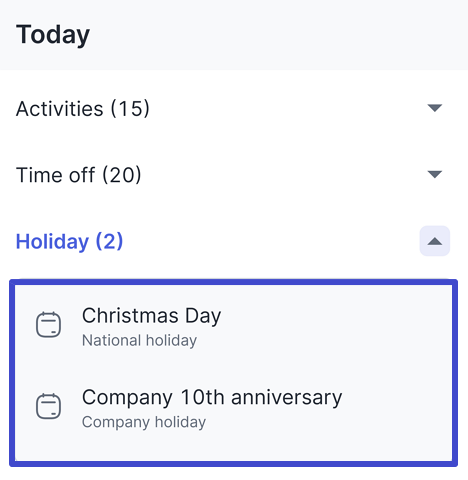Collapse the Holiday section with the up arrow
Image resolution: width=468 pixels, height=480 pixels.
click(x=435, y=241)
